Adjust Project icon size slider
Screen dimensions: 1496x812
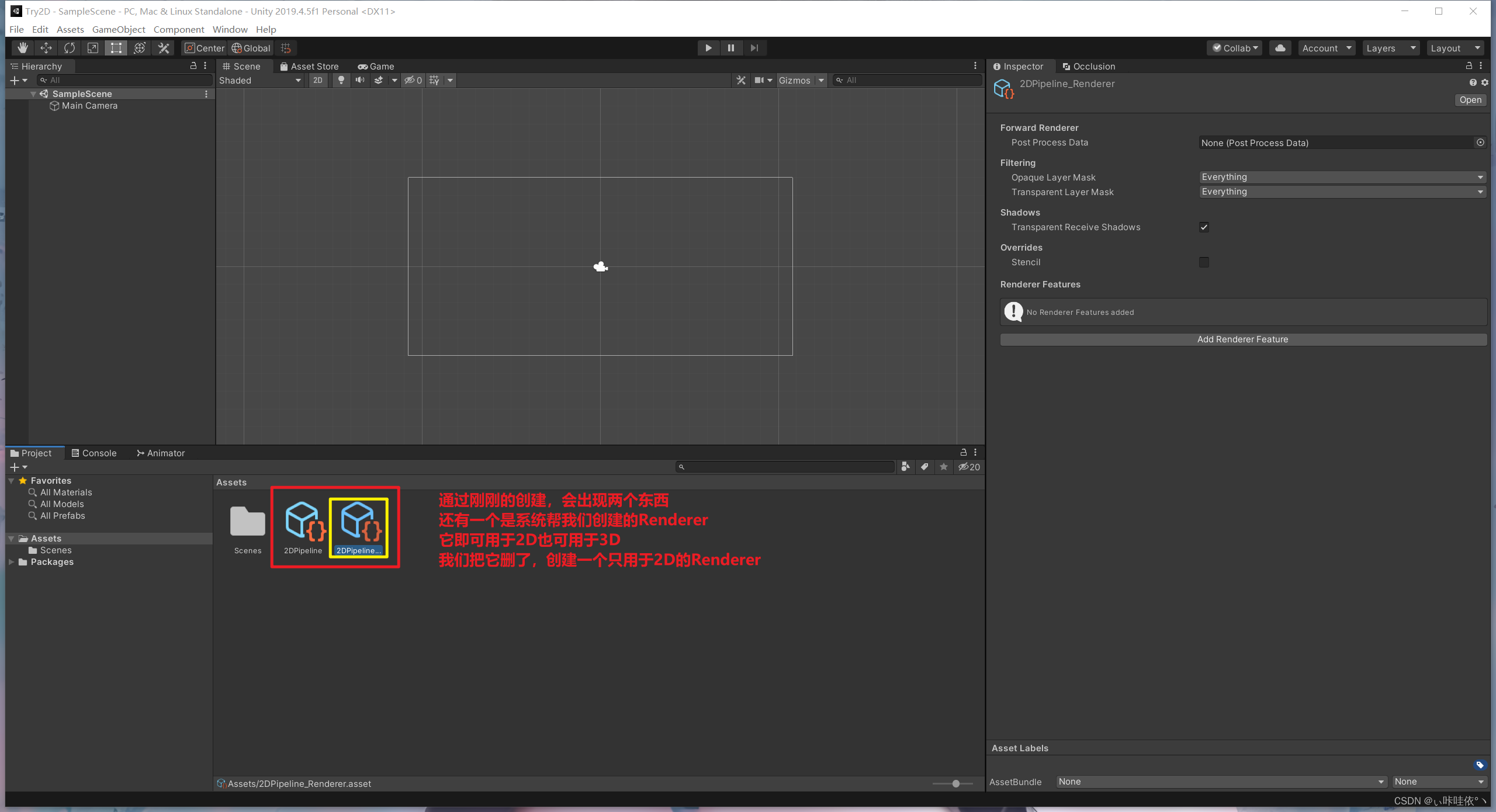[x=955, y=783]
